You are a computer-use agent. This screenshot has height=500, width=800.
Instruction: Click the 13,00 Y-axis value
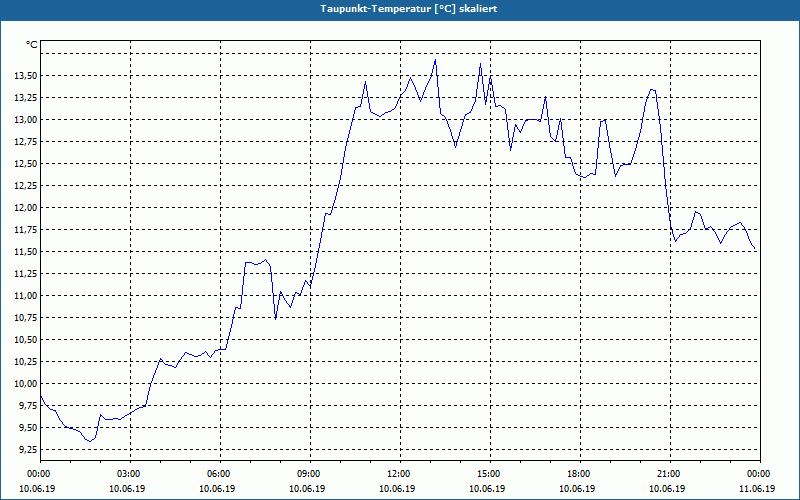[26, 119]
